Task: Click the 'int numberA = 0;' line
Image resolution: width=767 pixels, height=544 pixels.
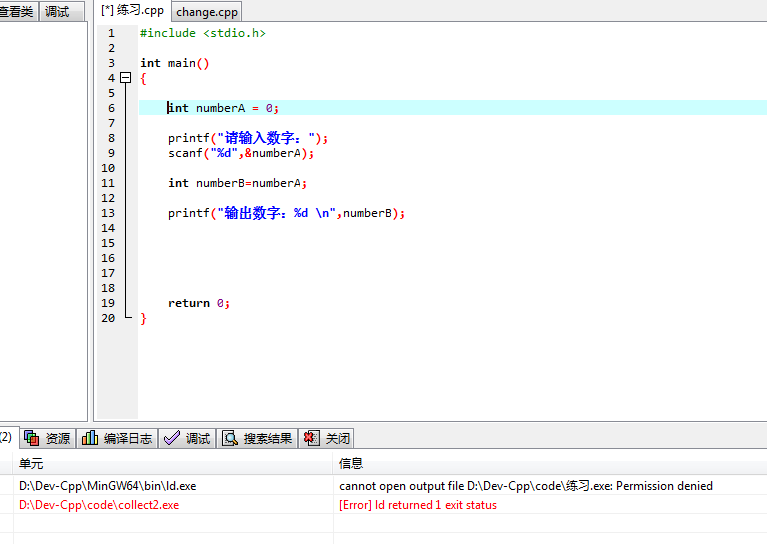Action: 224,108
